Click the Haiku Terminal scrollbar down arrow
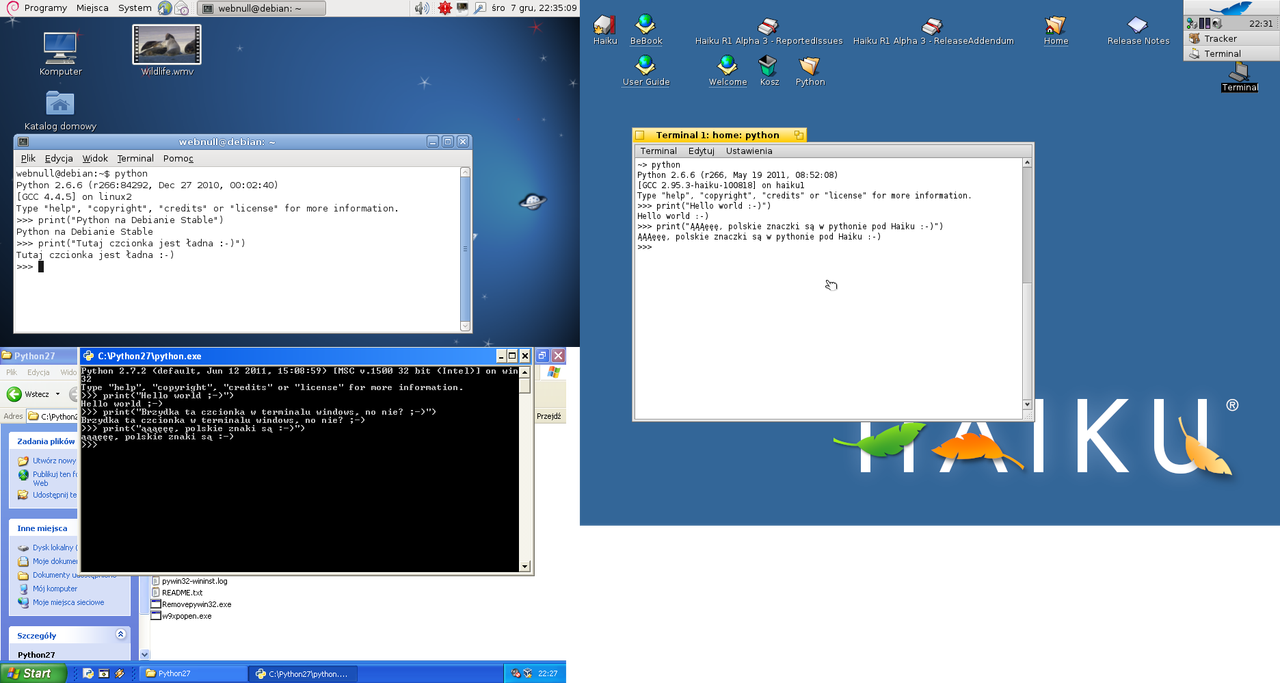The image size is (1280, 683). coord(1026,404)
